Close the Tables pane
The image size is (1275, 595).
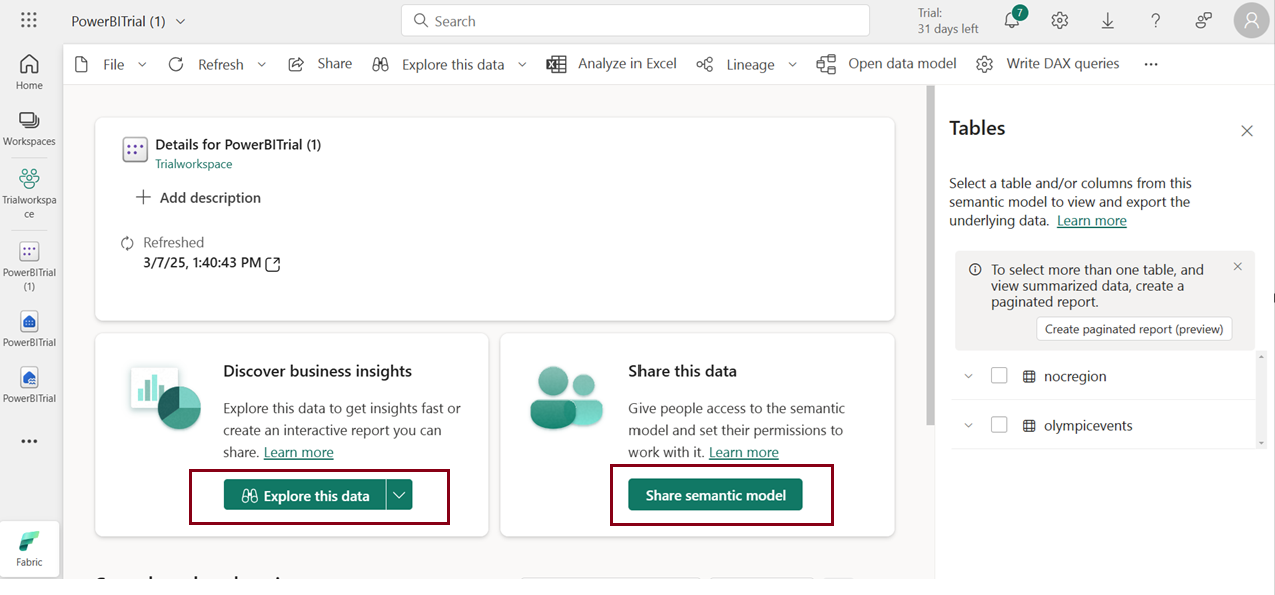[x=1247, y=131]
